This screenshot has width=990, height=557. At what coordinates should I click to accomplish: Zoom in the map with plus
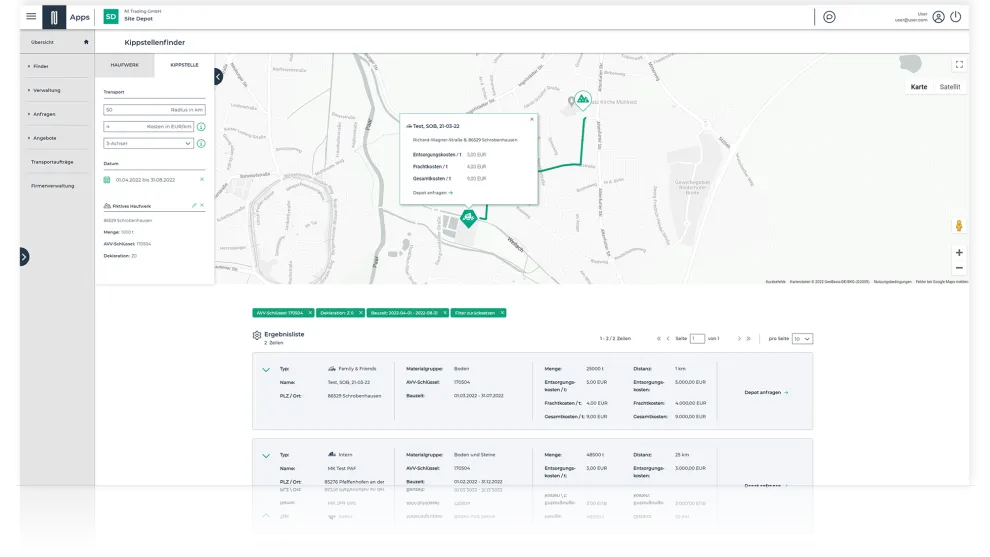(x=959, y=253)
